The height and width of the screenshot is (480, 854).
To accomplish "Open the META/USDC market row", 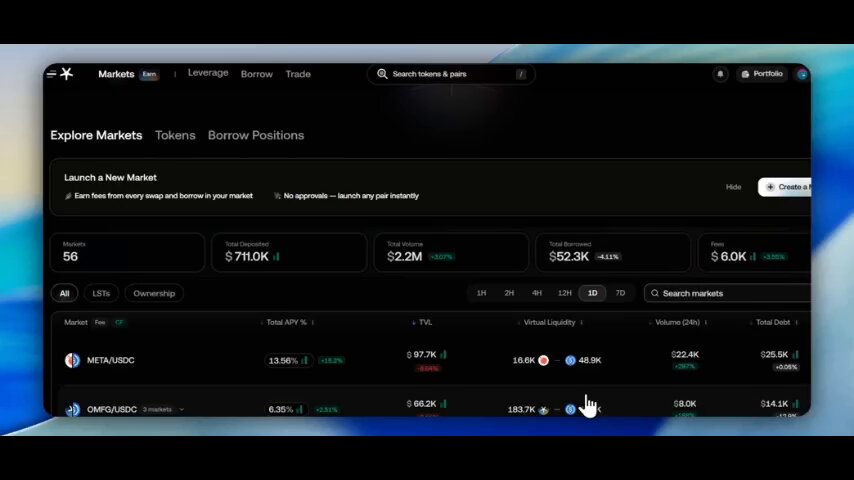I will (x=430, y=360).
